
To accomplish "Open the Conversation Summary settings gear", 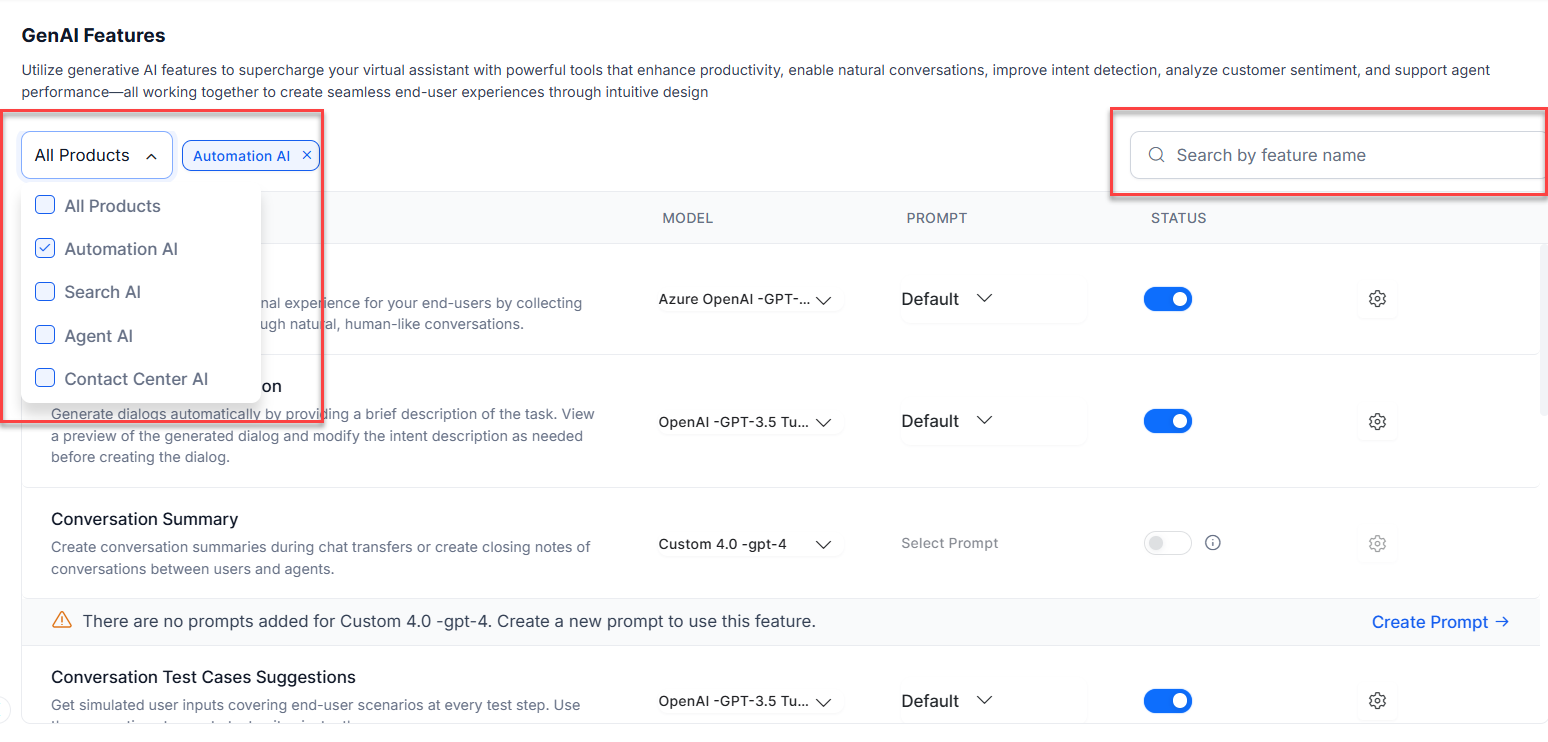I will pyautogui.click(x=1377, y=544).
